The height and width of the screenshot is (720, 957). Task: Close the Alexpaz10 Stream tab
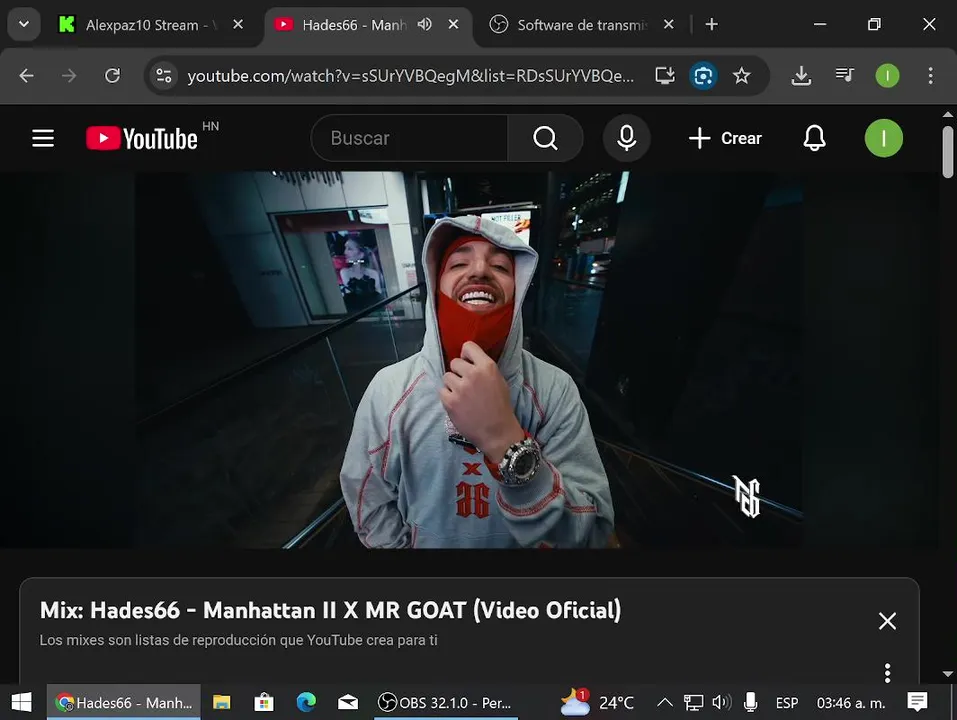[238, 24]
